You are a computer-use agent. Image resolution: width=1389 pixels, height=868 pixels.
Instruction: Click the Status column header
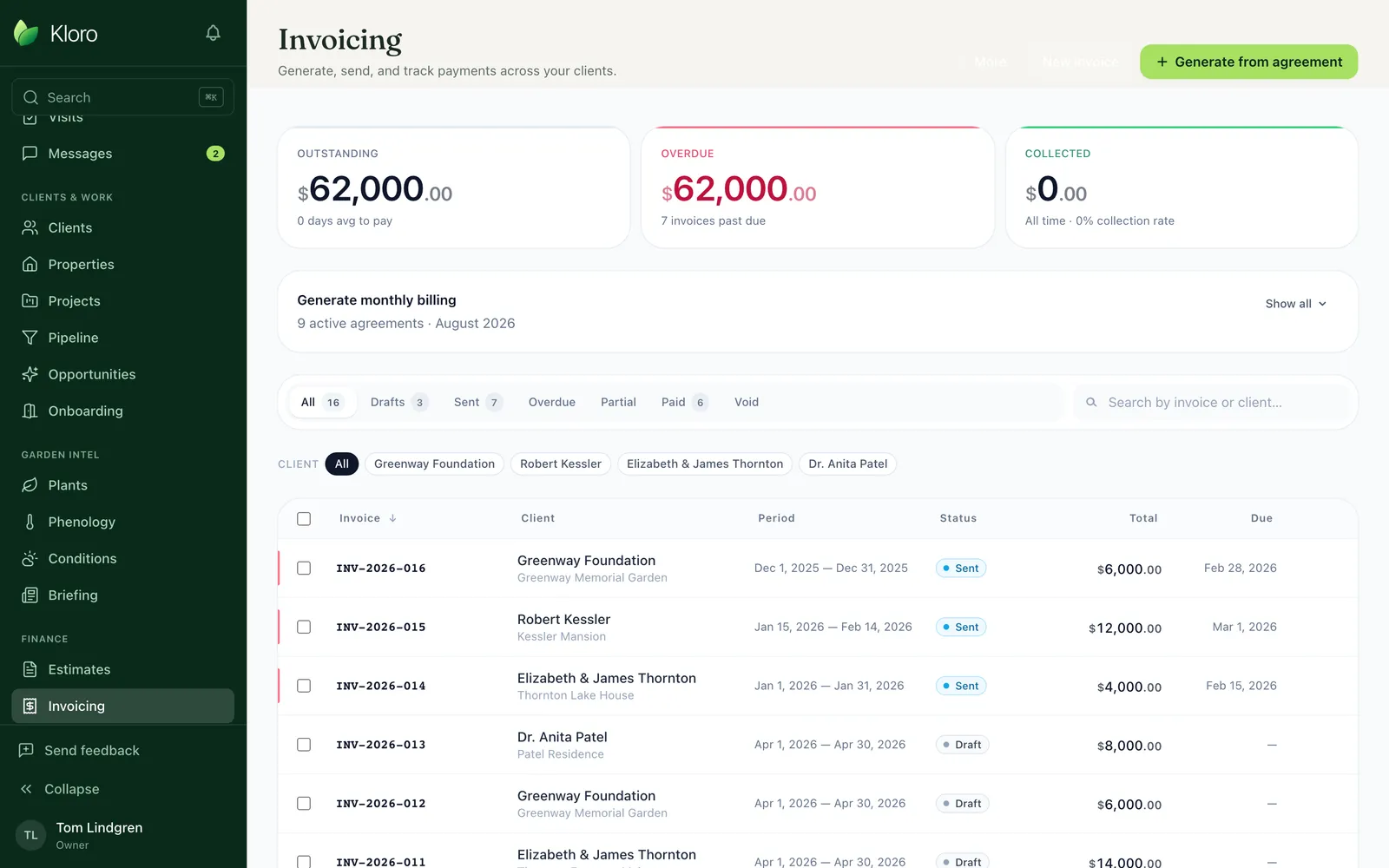click(x=958, y=518)
